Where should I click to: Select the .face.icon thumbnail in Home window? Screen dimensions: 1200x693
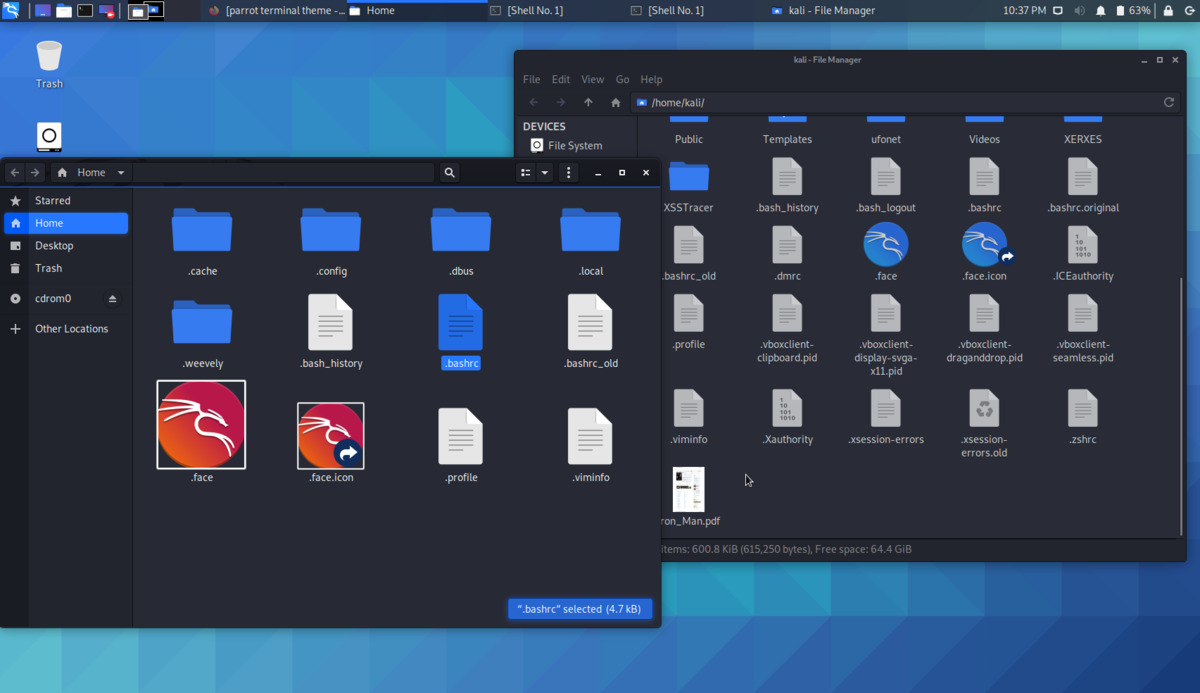(331, 436)
